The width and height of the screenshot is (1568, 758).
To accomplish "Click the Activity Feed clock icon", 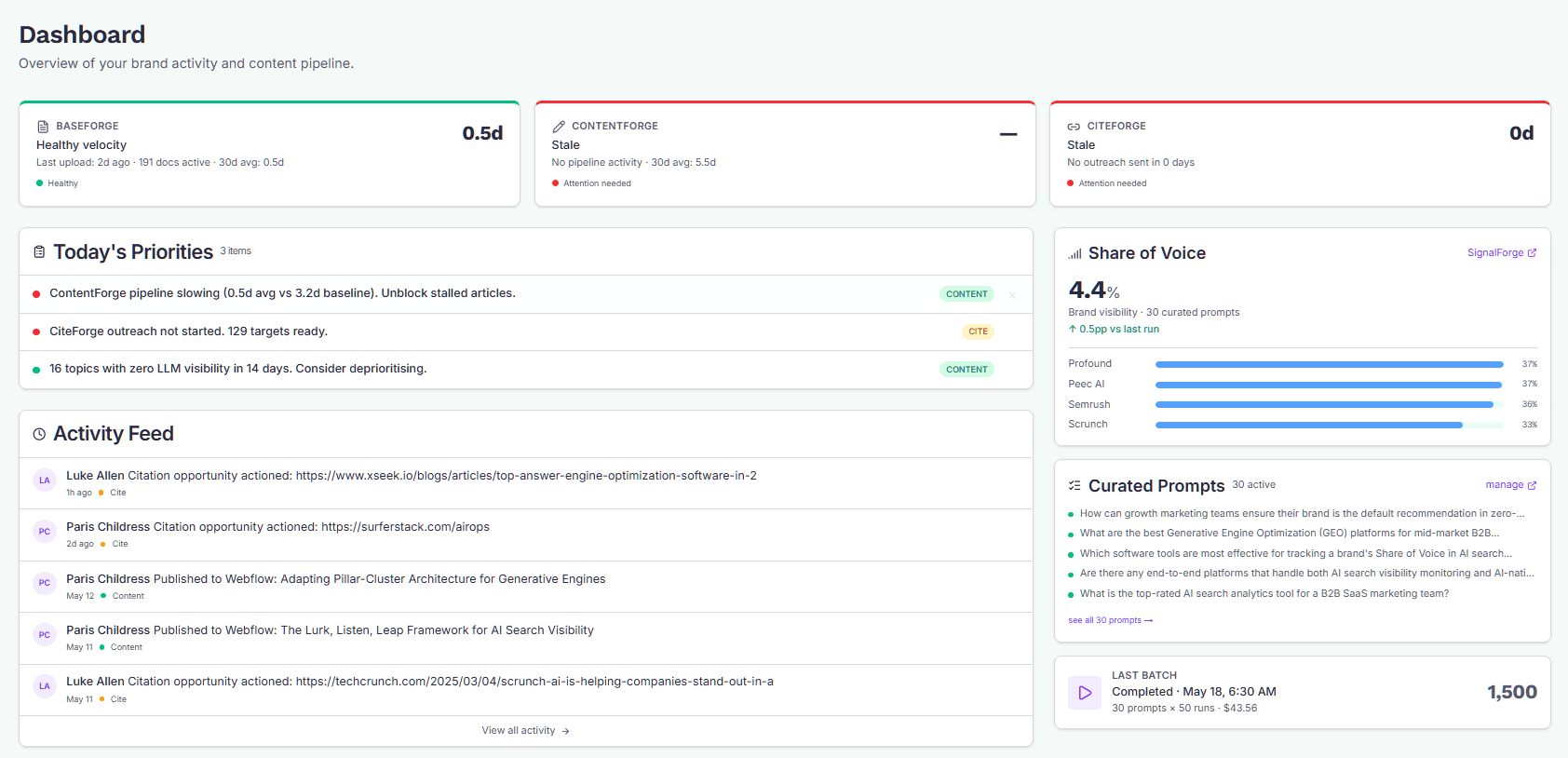I will [39, 434].
